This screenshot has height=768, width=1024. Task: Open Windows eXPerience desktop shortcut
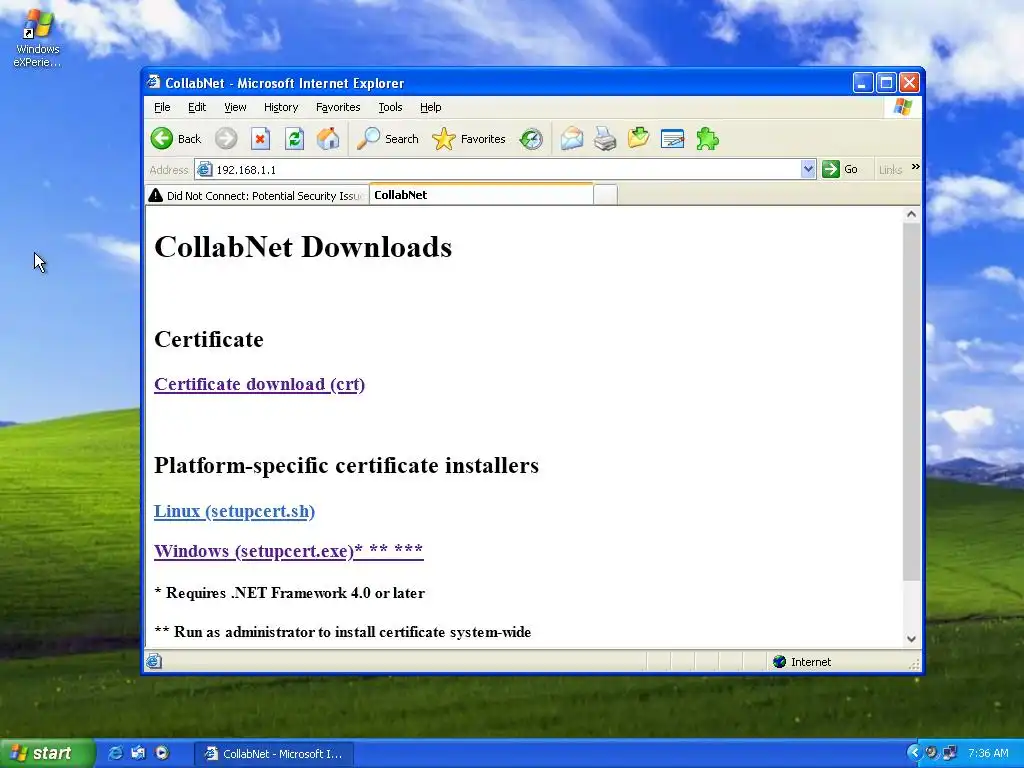click(x=37, y=38)
